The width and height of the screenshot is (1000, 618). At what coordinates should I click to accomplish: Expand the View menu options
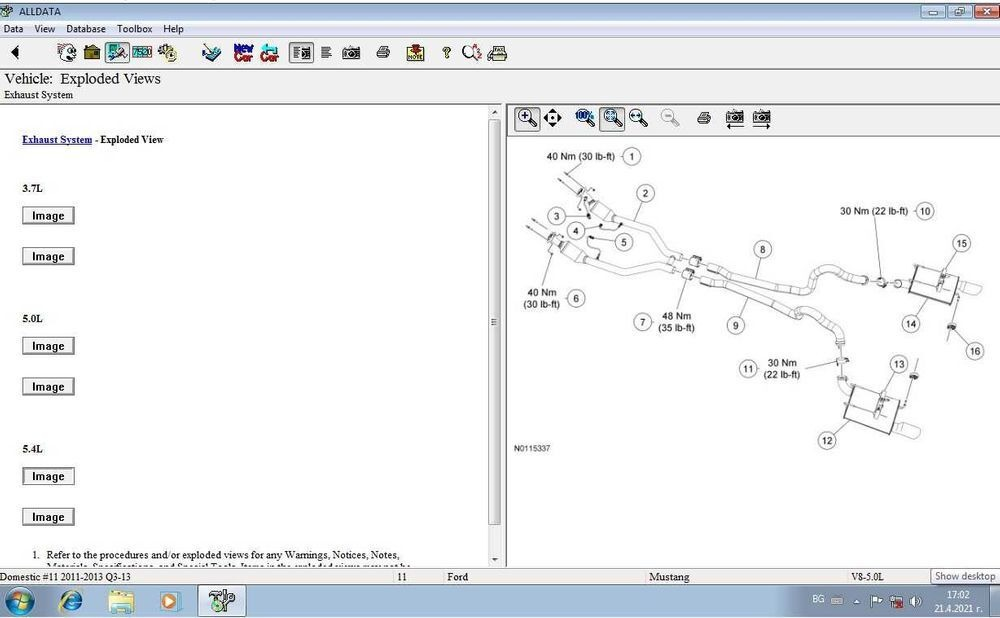click(45, 29)
